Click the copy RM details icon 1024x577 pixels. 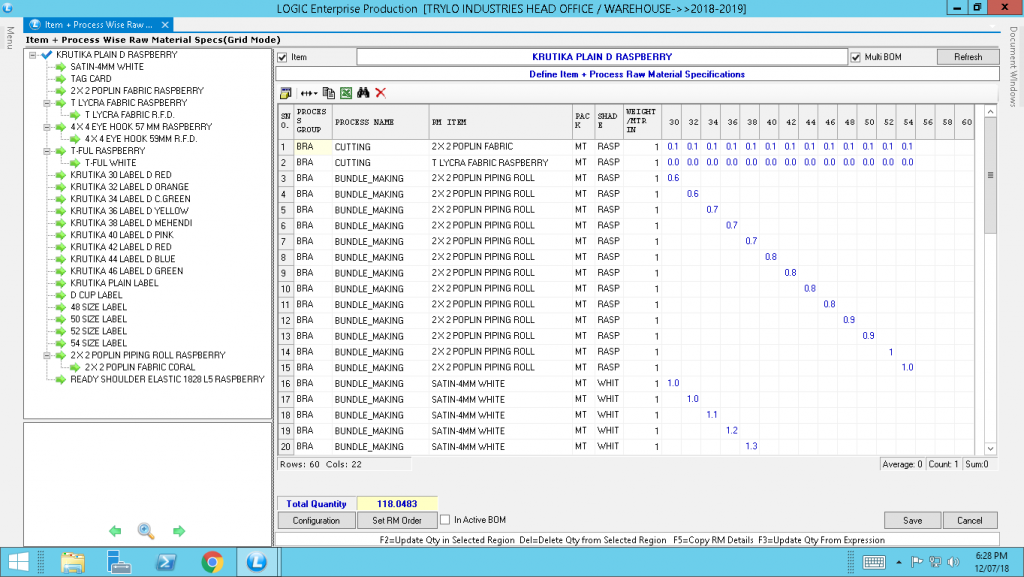click(x=329, y=91)
